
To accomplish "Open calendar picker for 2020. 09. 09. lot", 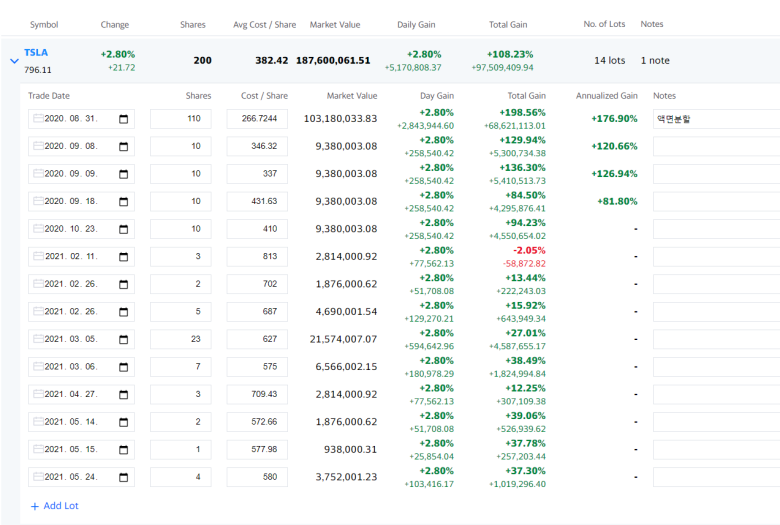I will 123,174.
